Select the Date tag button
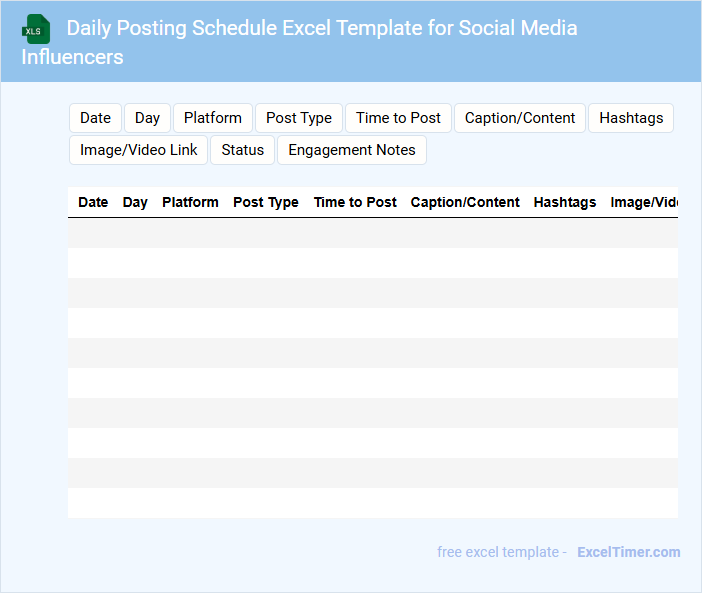Image resolution: width=702 pixels, height=593 pixels. tap(96, 118)
